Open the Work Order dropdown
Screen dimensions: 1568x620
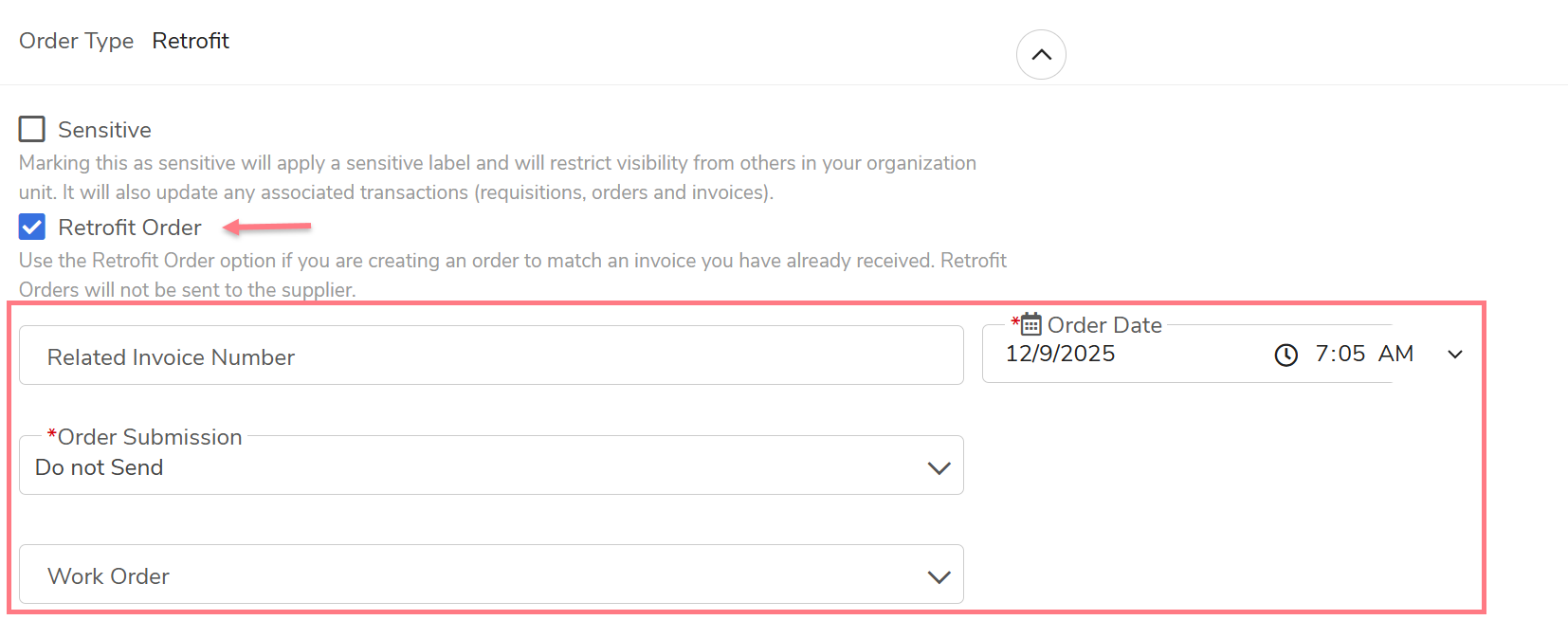coord(474,575)
